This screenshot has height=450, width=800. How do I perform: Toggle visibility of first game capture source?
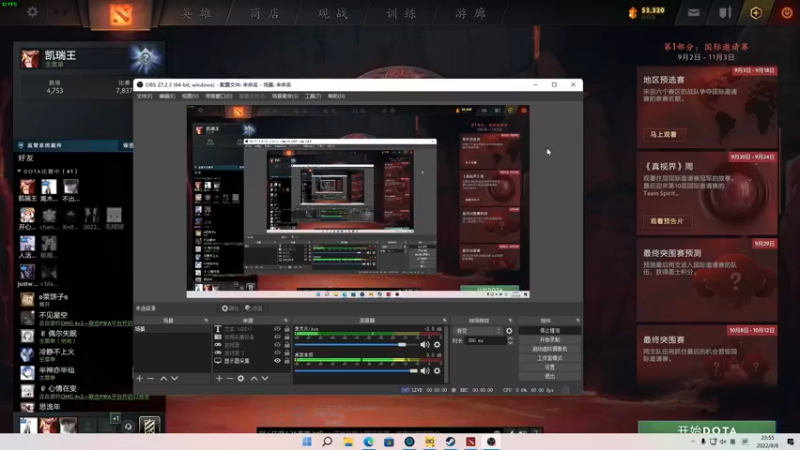click(x=277, y=345)
